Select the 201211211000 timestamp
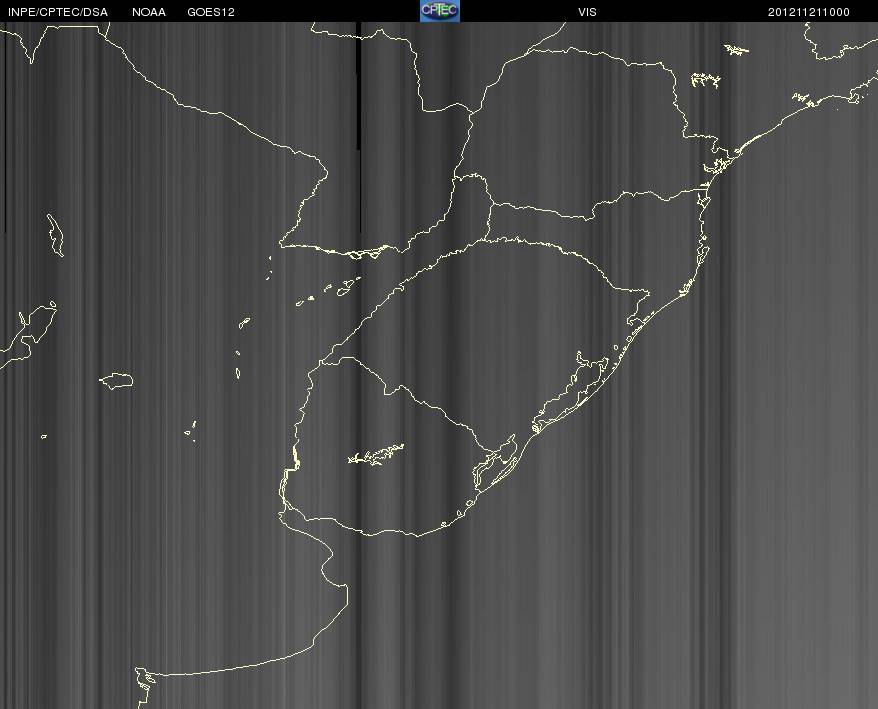The image size is (878, 709). [809, 12]
